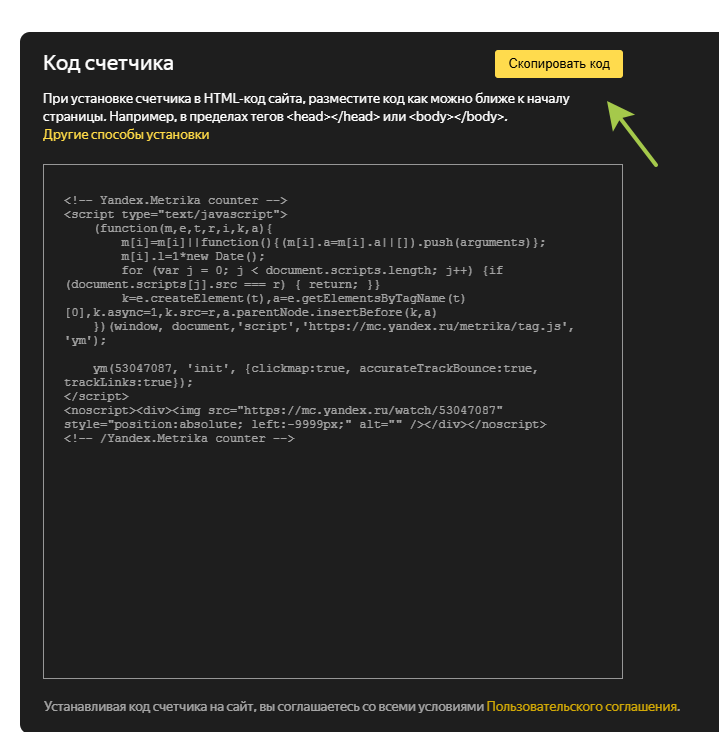
Task: Click the 'for (var j = 0' loop line
Action: (300, 270)
